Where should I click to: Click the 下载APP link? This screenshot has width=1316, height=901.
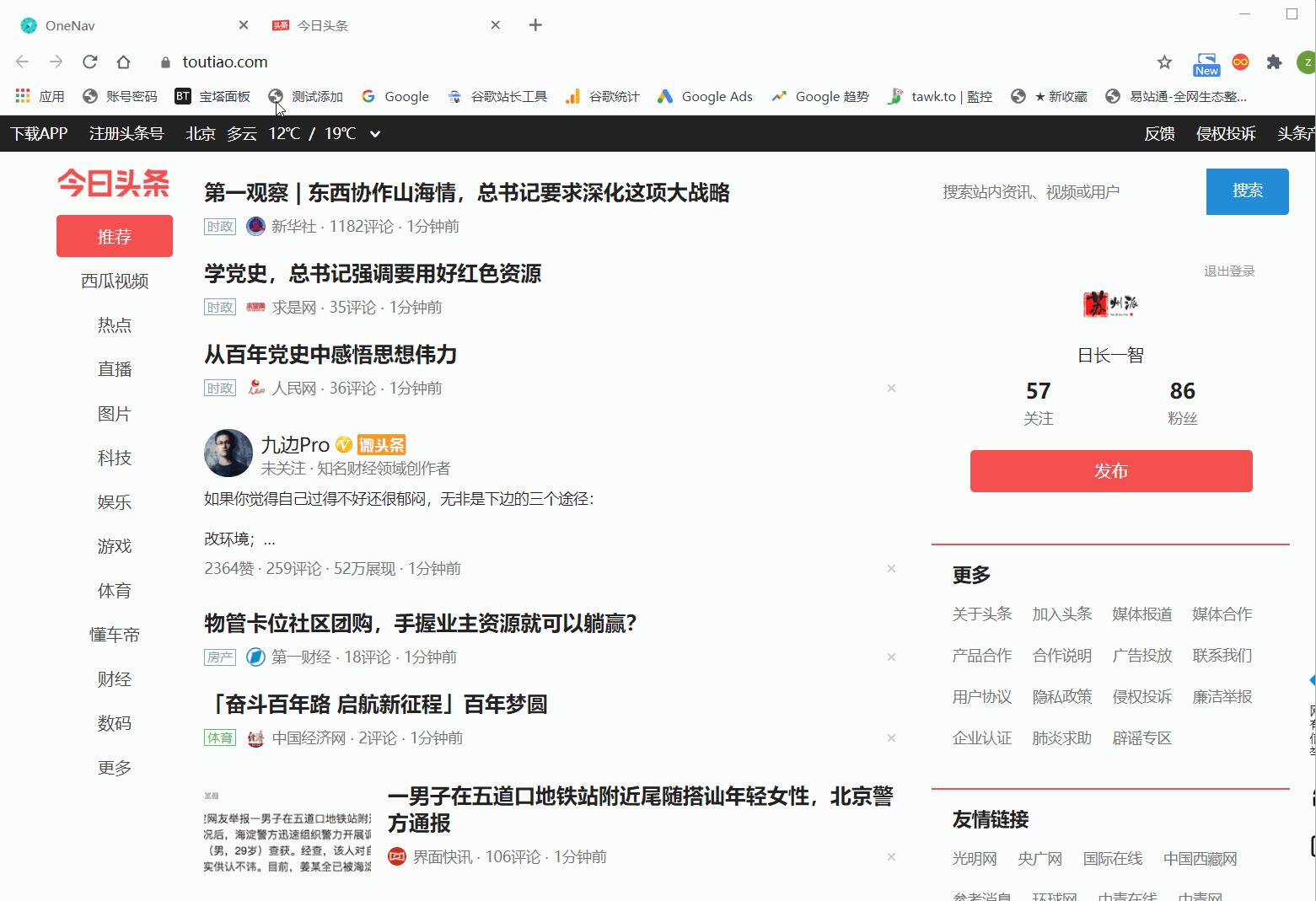coord(39,133)
